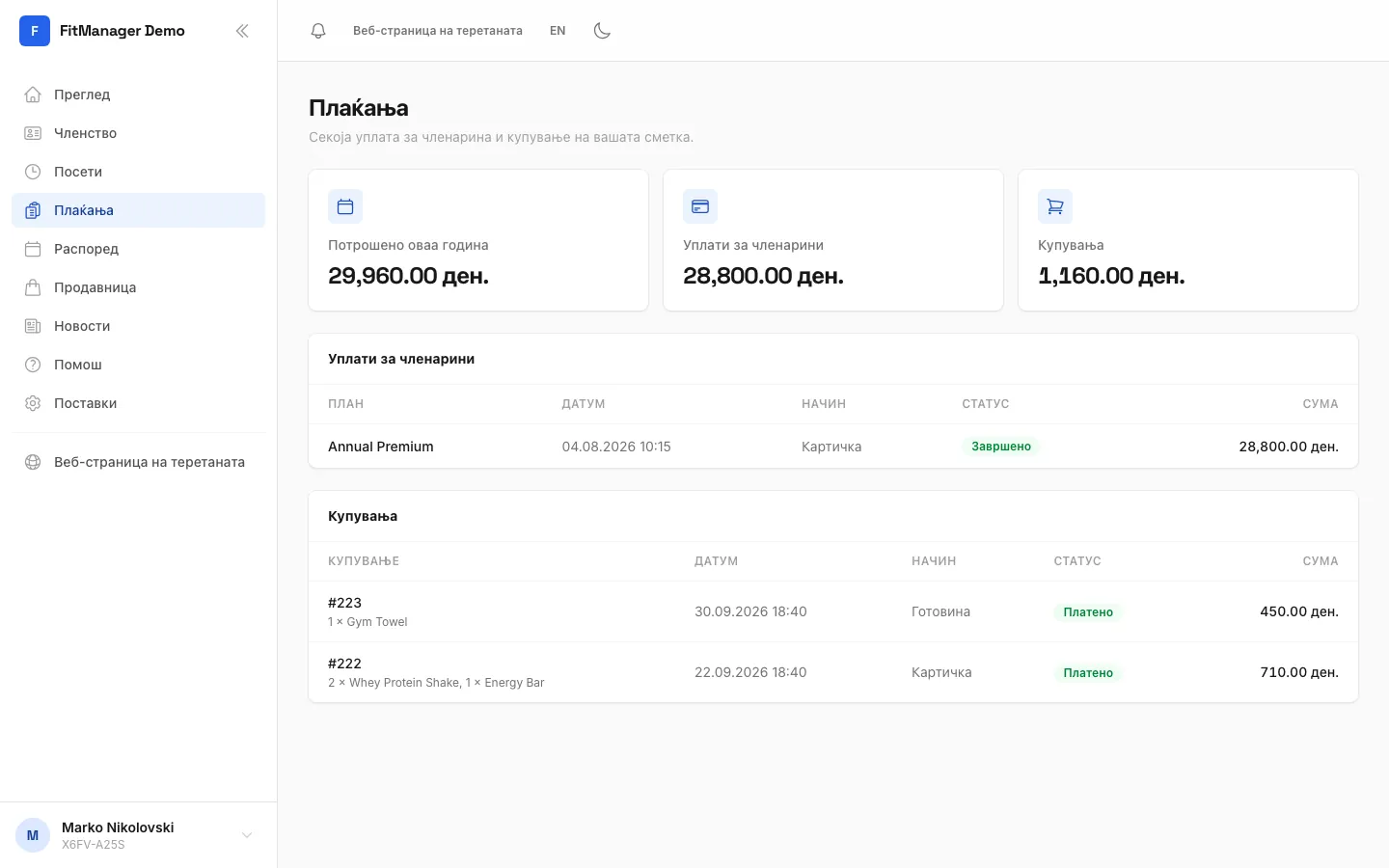The height and width of the screenshot is (868, 1389).
Task: Click the calendar icon on the Потрошено оваа година card
Action: (345, 206)
